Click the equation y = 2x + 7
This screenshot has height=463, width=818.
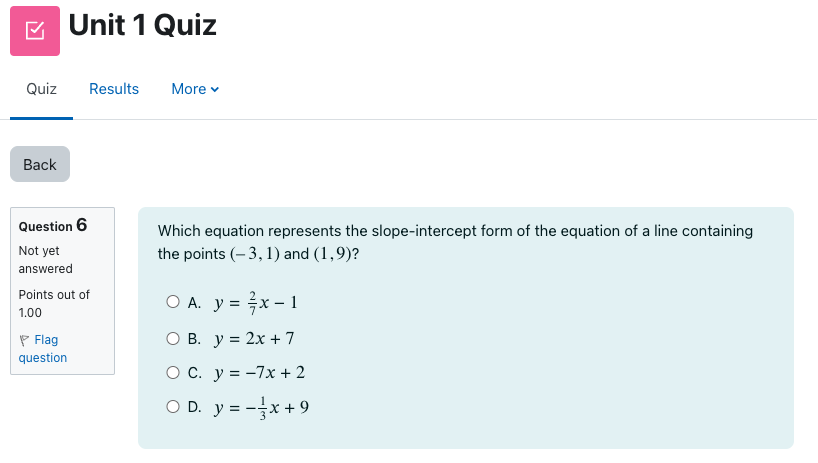coord(254,338)
